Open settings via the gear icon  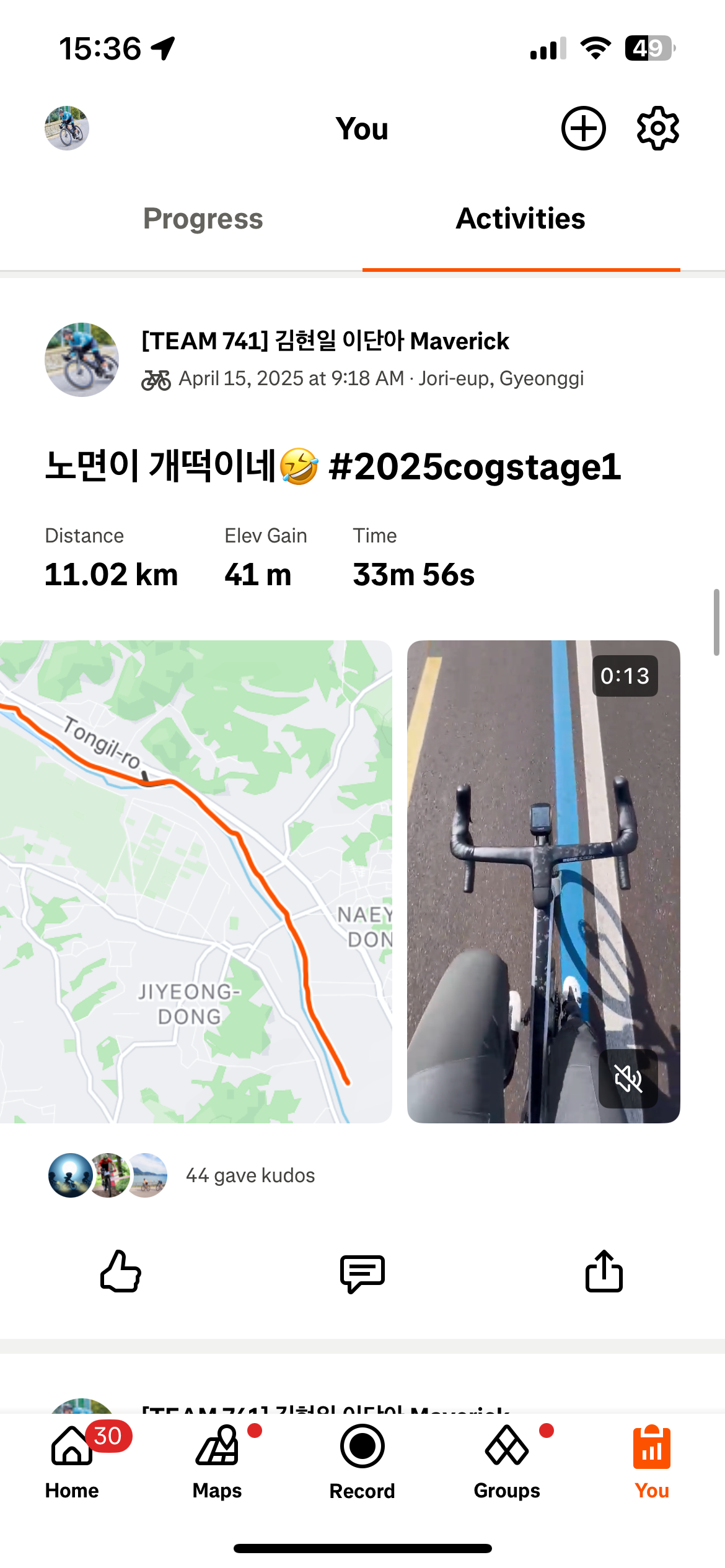click(657, 128)
